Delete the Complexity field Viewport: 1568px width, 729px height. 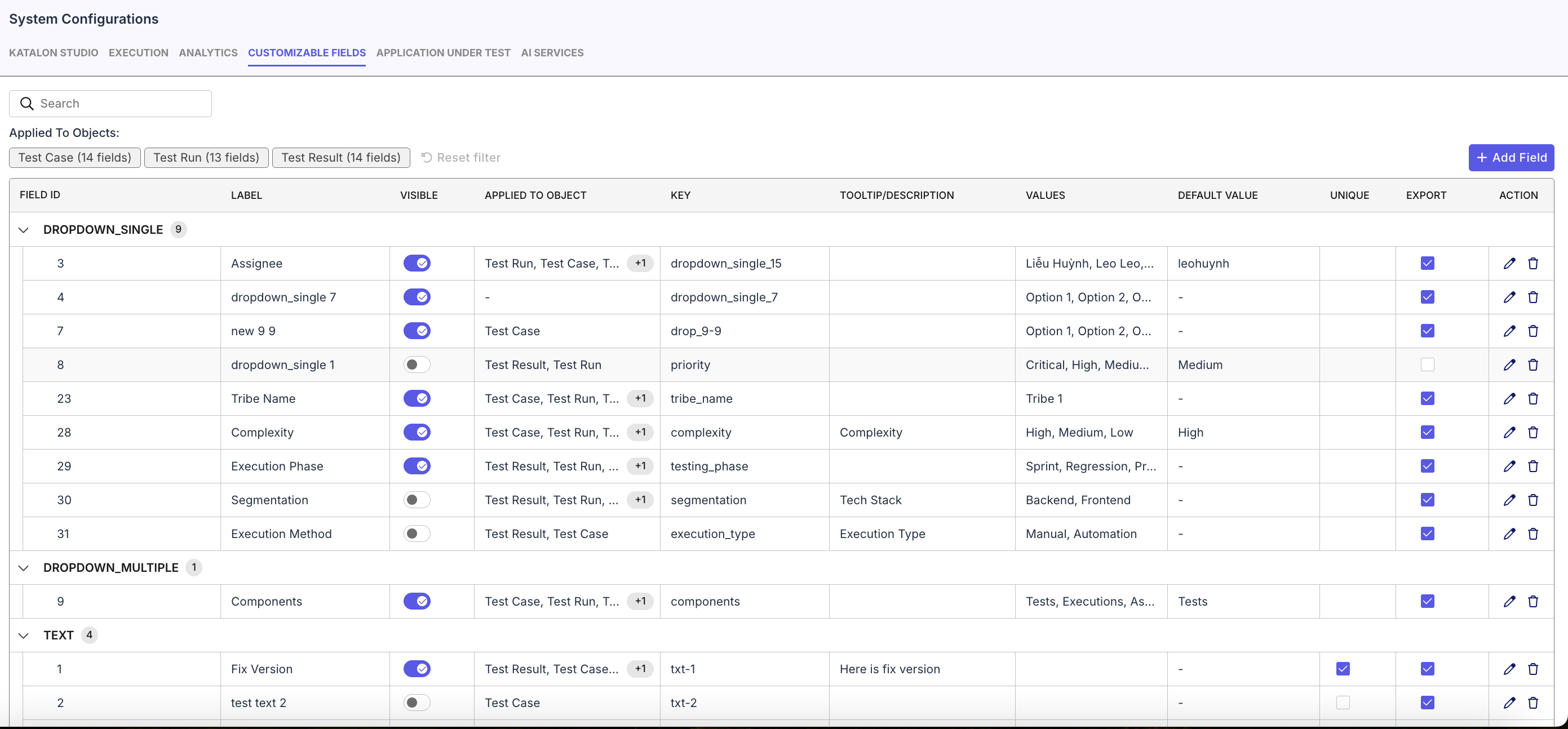click(1533, 432)
